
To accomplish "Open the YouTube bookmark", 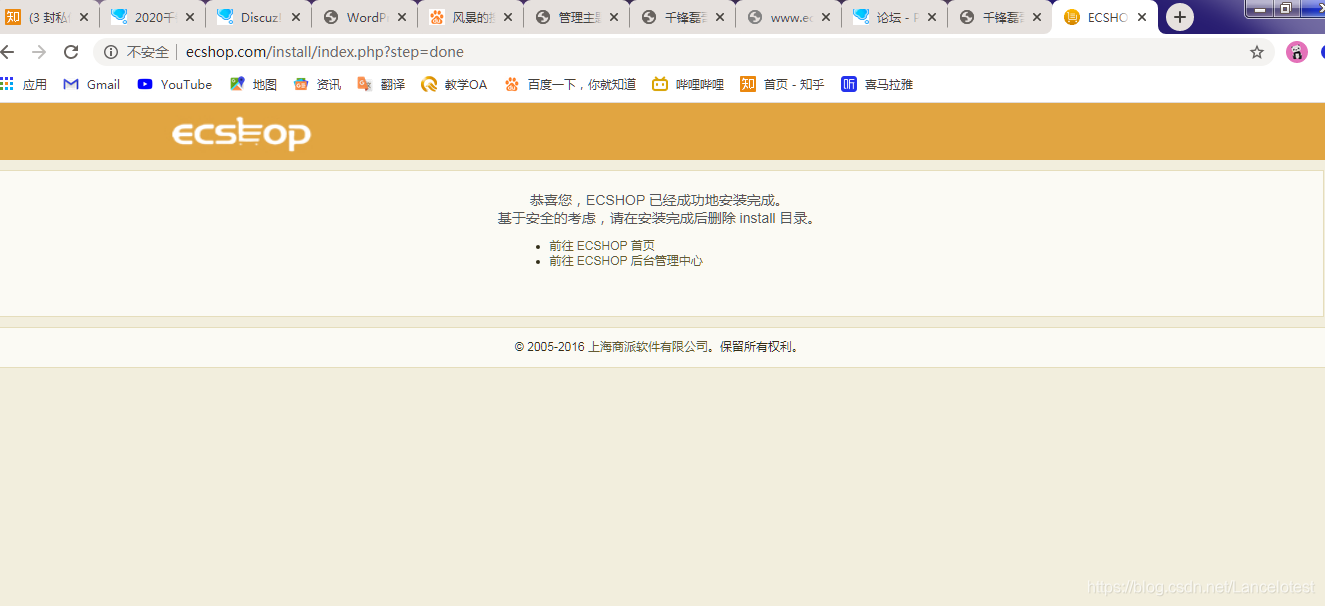I will click(x=175, y=85).
